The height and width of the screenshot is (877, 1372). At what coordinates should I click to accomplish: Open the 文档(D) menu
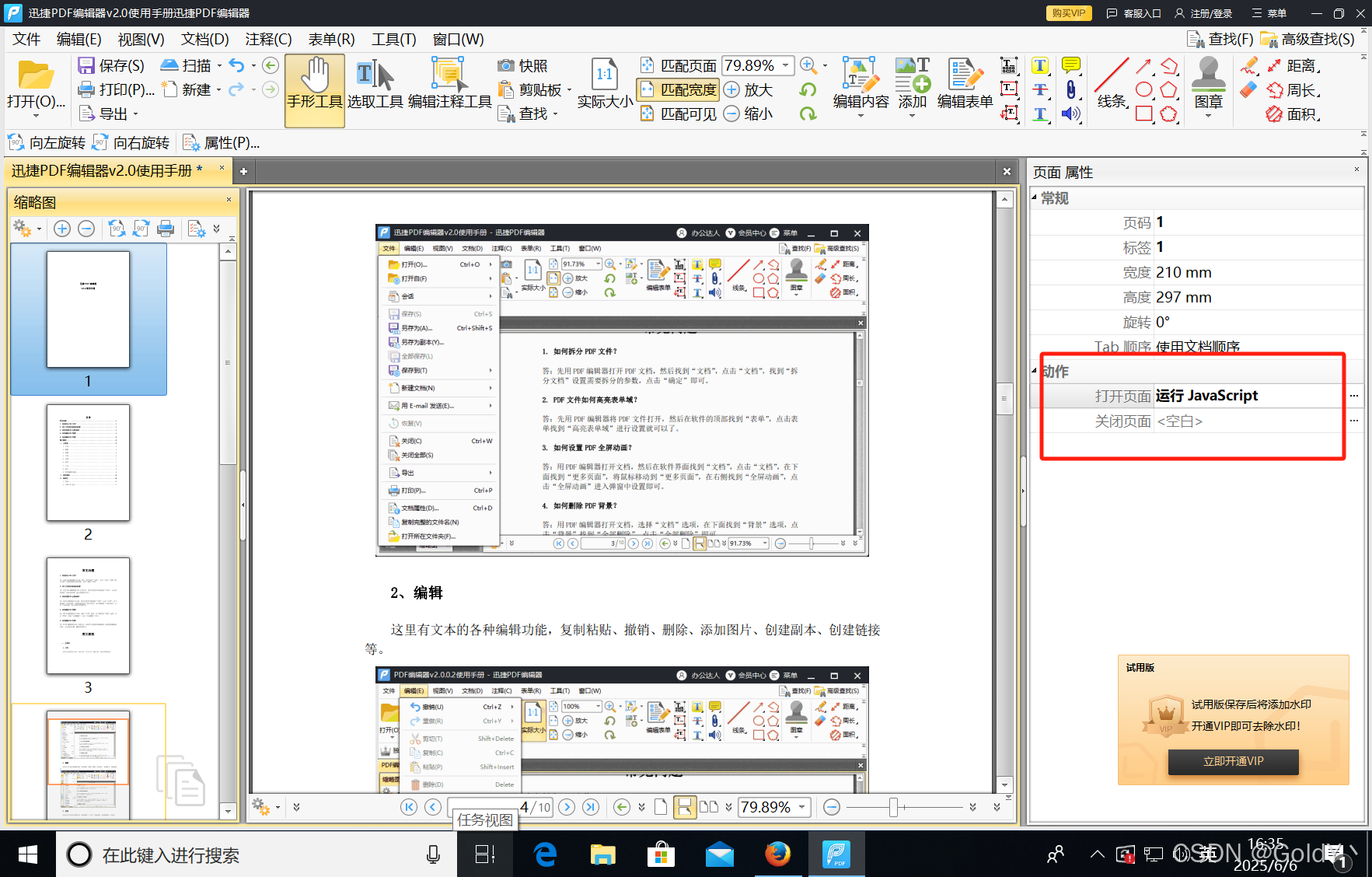point(204,39)
